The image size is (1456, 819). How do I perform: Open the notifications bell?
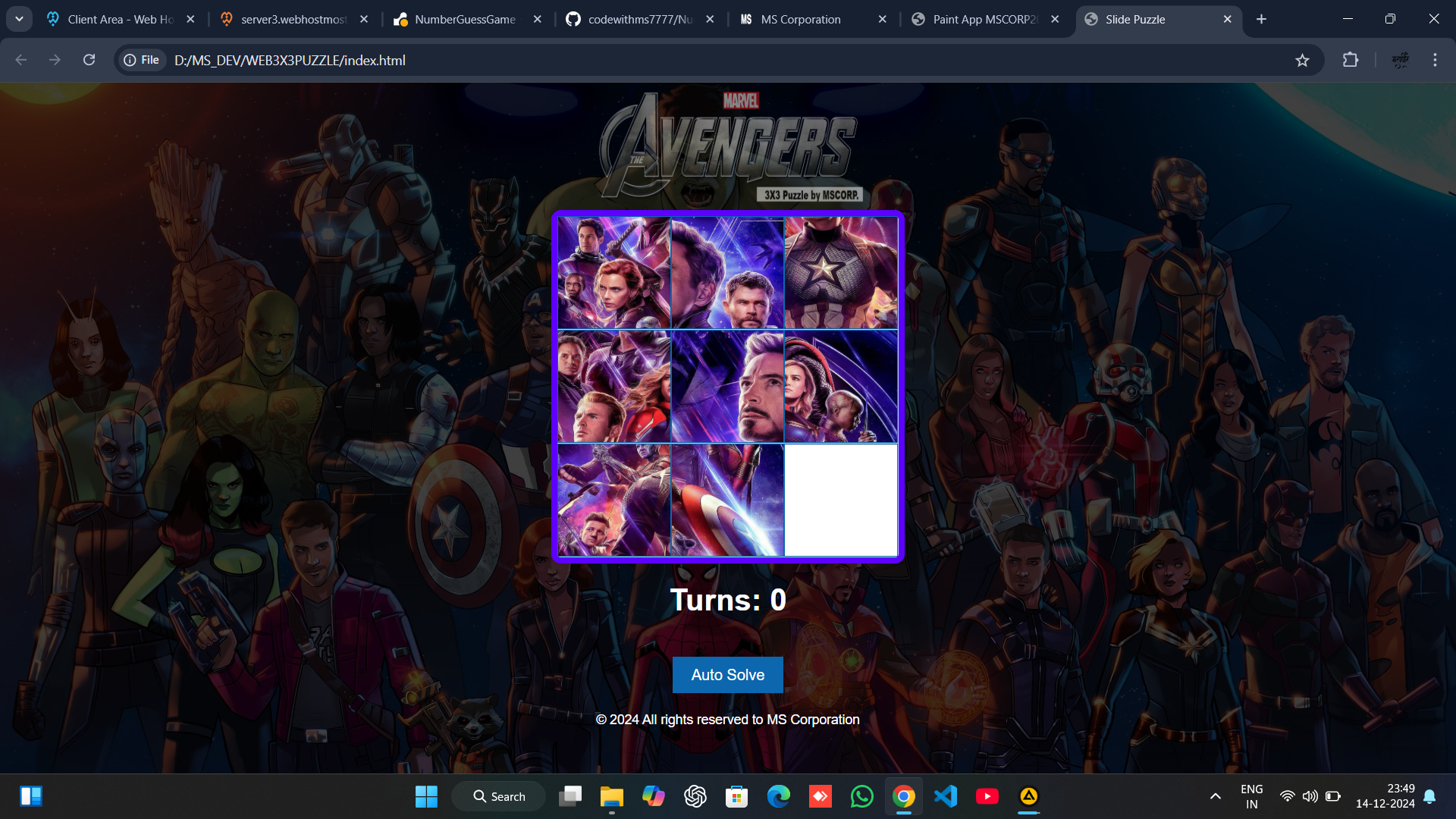pos(1429,796)
